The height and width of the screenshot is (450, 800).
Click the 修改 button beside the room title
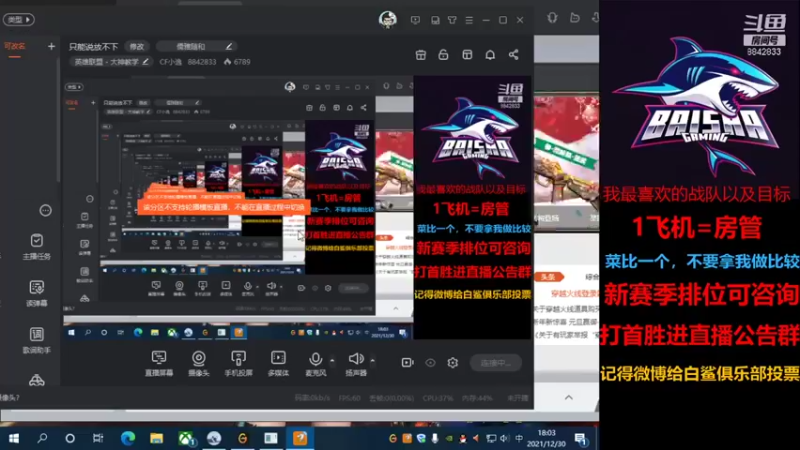coord(137,46)
